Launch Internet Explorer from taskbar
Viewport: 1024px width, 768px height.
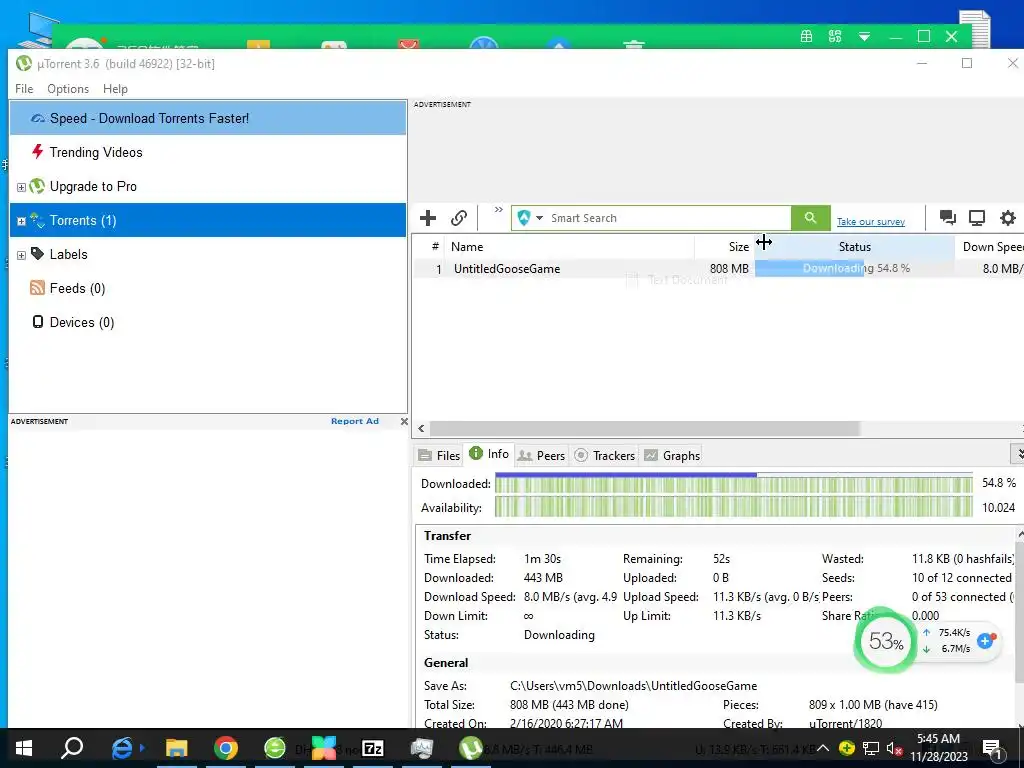123,748
